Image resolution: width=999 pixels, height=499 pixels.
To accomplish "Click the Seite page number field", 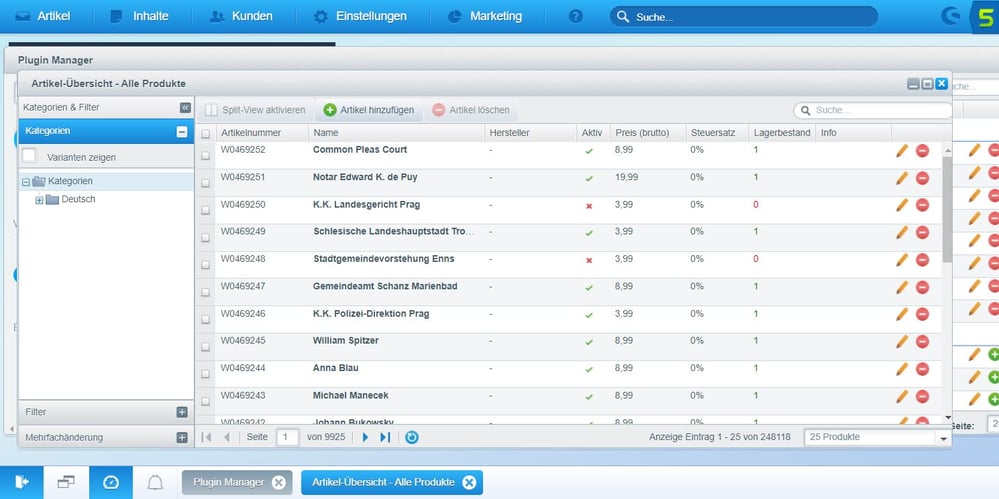I will click(287, 437).
